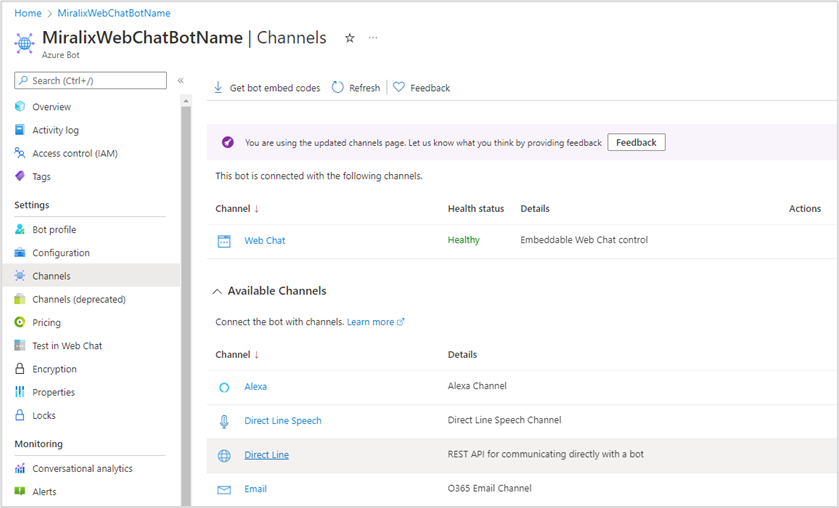Click the purple rocket banner icon
The image size is (839, 508).
pyautogui.click(x=228, y=142)
